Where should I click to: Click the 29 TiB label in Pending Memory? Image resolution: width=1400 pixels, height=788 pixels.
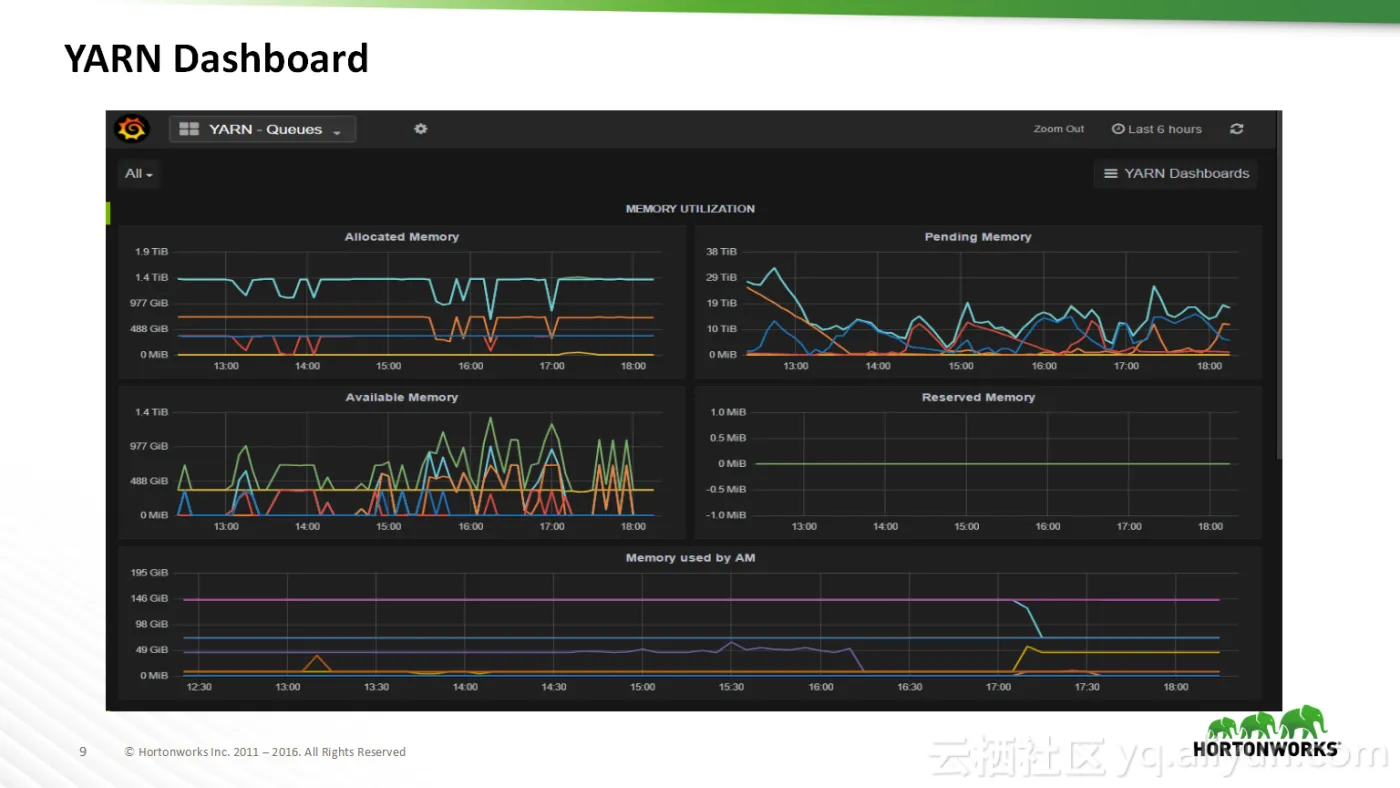[x=722, y=277]
